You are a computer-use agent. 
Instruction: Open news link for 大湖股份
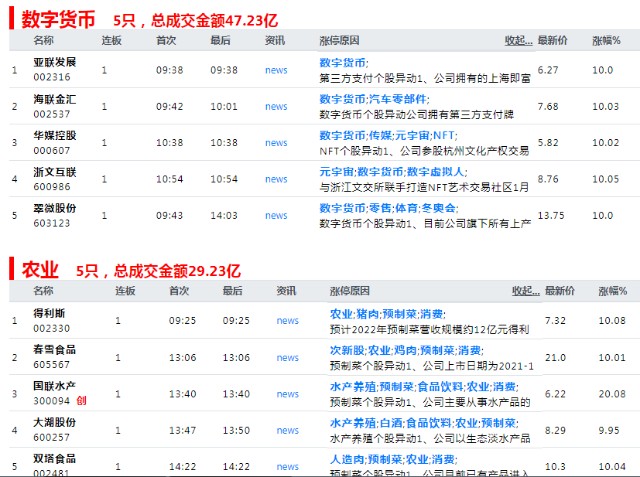click(288, 430)
